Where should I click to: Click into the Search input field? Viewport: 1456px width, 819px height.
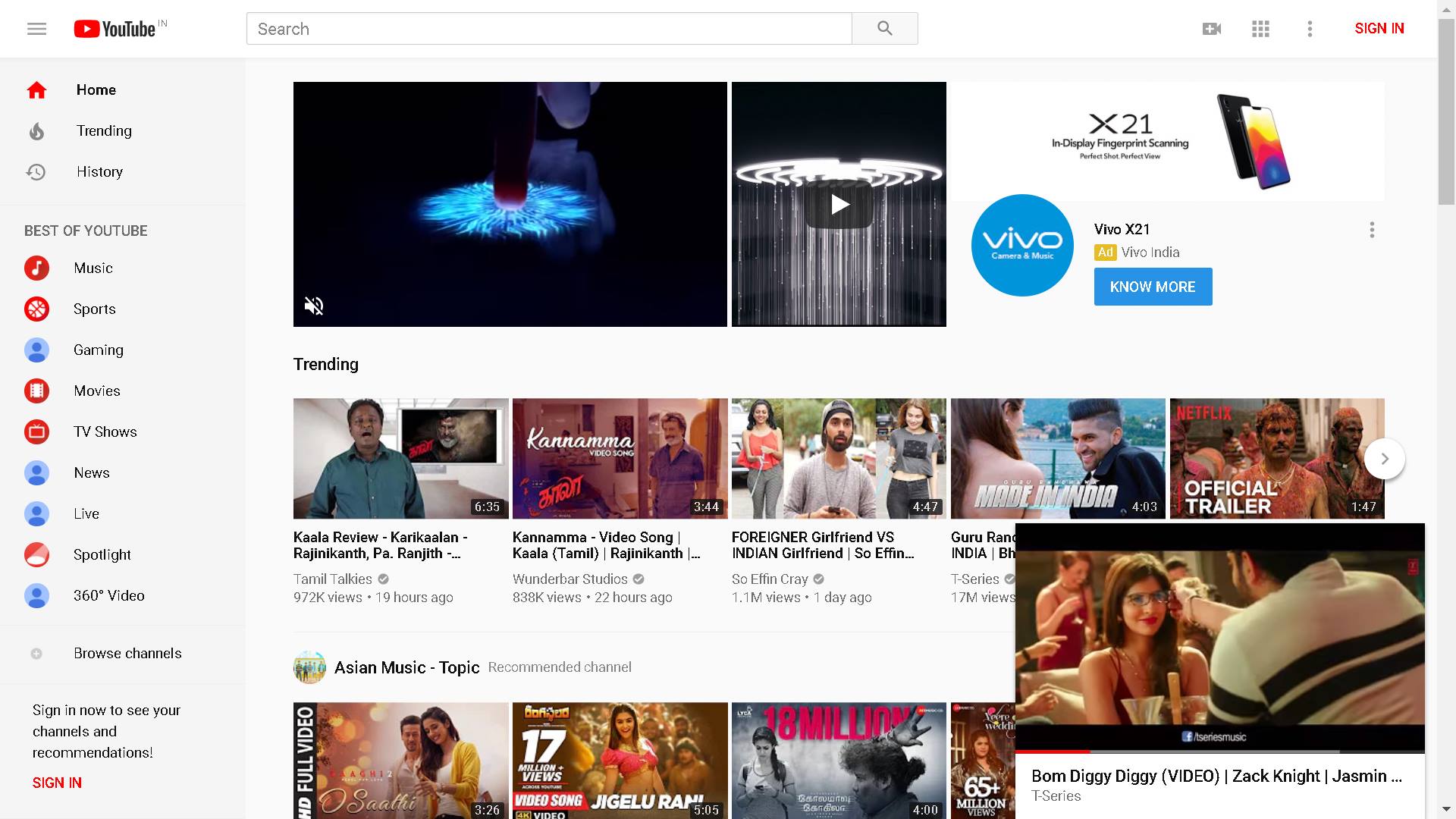point(548,29)
